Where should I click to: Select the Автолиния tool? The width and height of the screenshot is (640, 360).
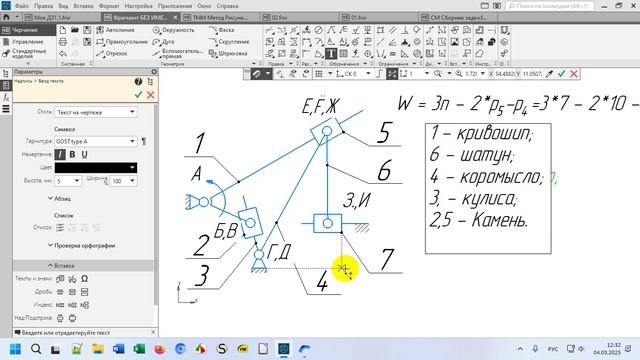[116, 30]
